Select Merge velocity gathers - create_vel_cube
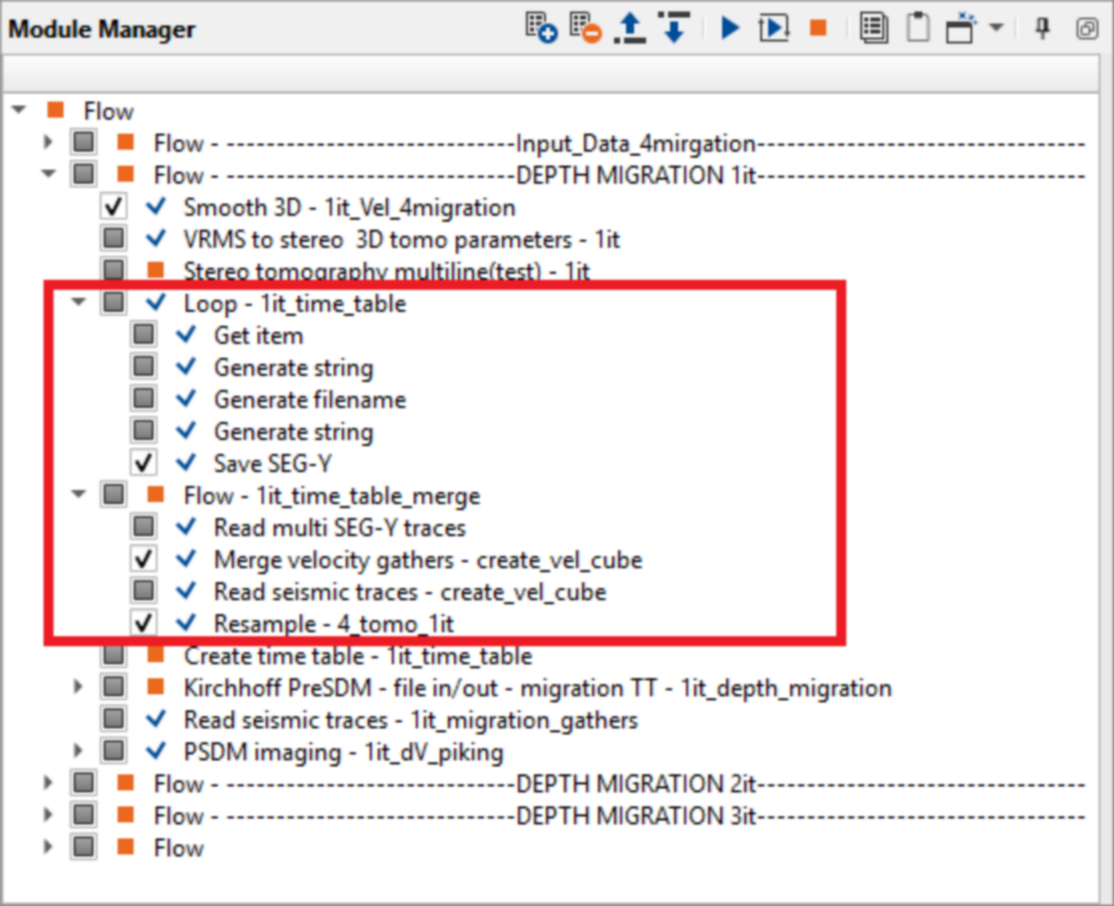 (427, 560)
